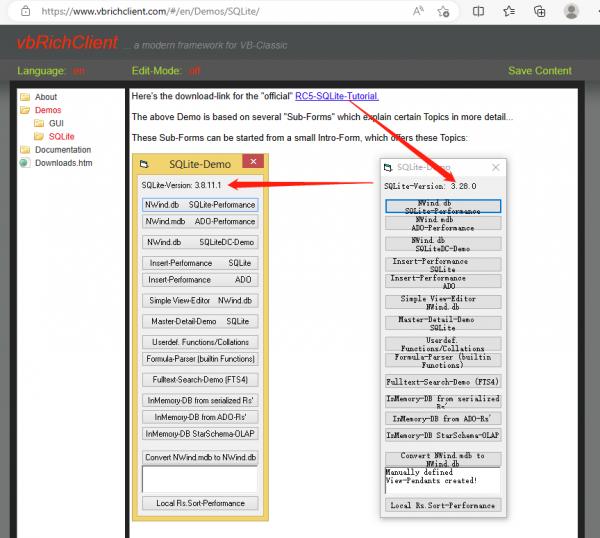
Task: Open the split screen browser icon
Action: click(x=478, y=11)
